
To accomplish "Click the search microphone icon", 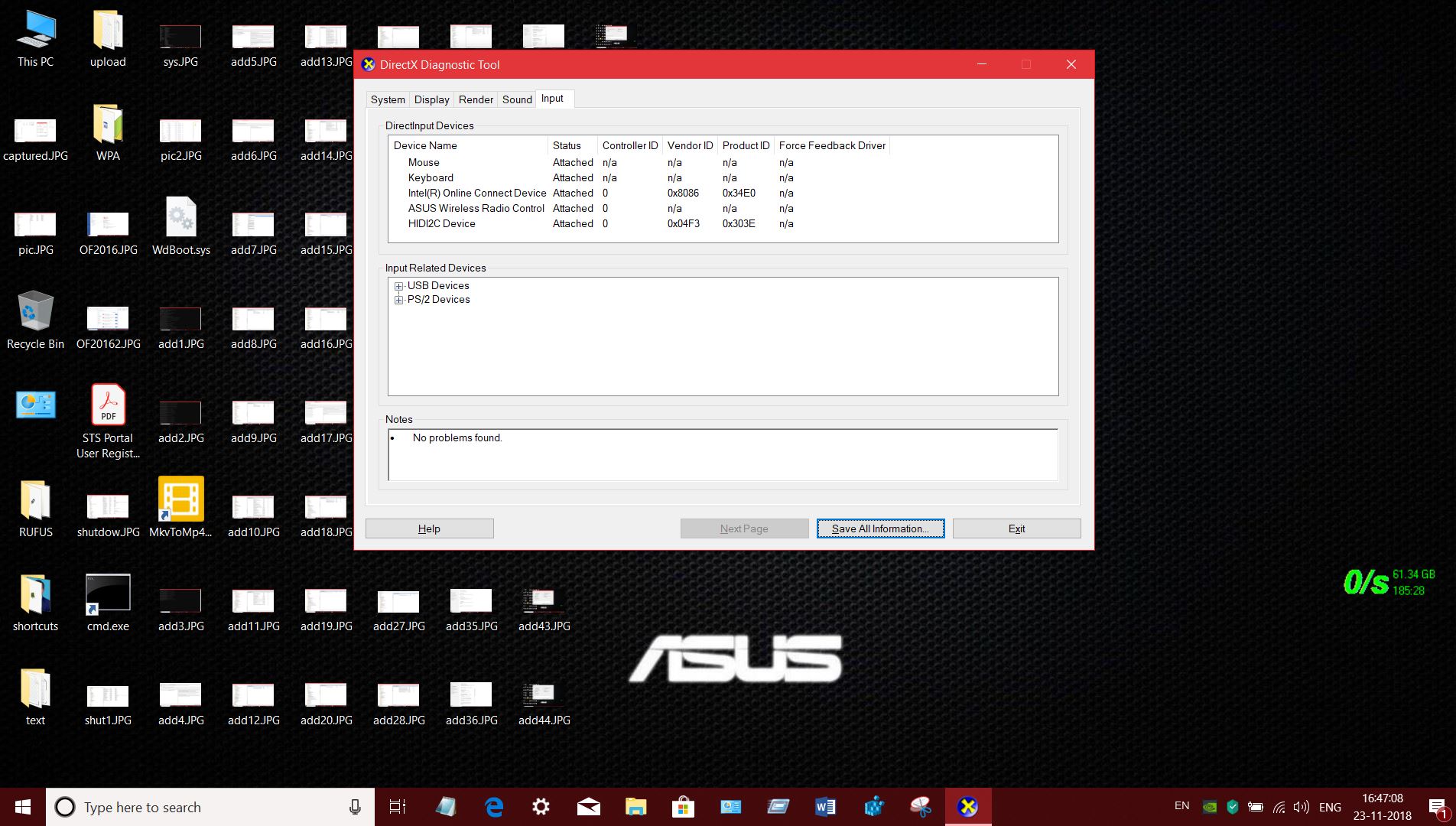I will click(355, 807).
